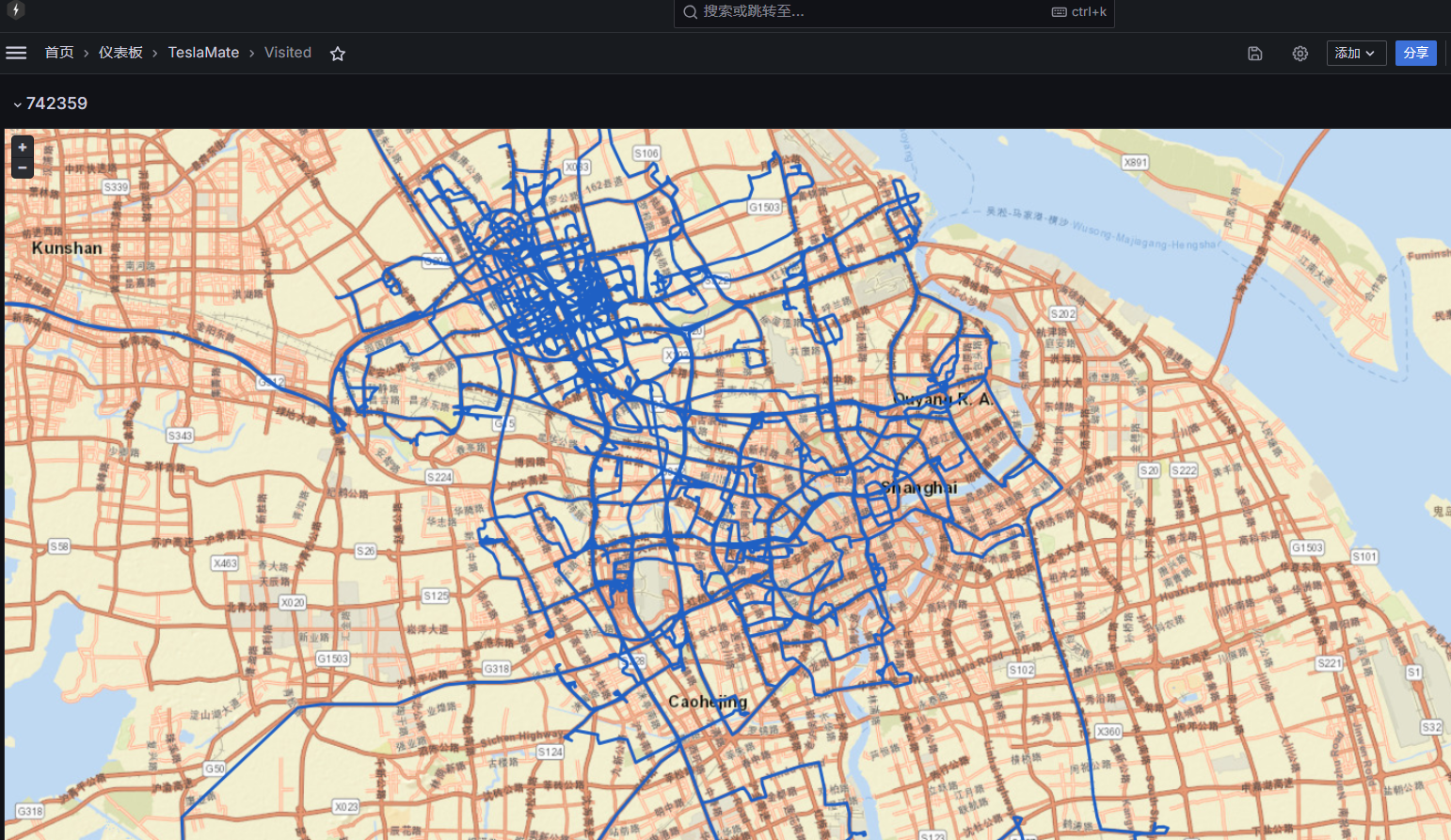Click the 搜索或跳转至 search field
Screen dimensions: 1451x840
pyautogui.click(x=866, y=12)
